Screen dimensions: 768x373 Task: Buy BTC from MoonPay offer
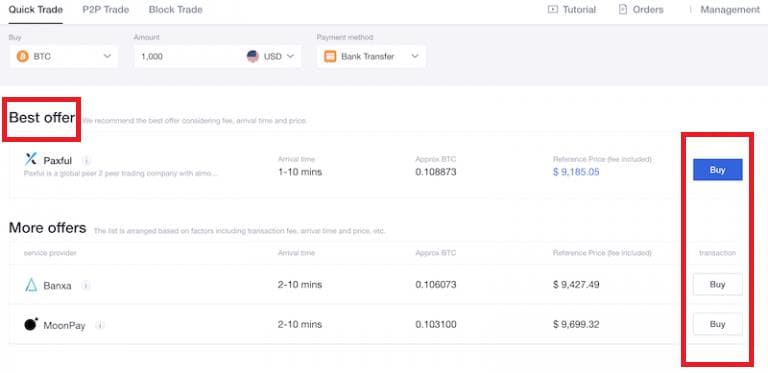point(718,324)
